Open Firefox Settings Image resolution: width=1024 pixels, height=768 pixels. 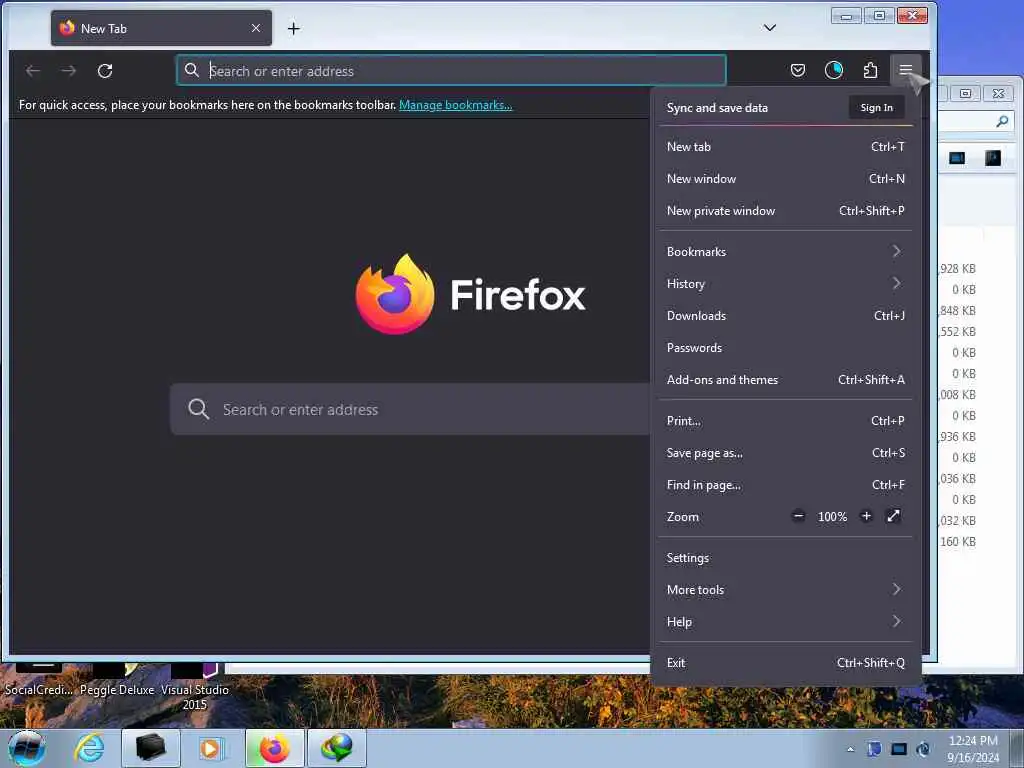[786, 558]
